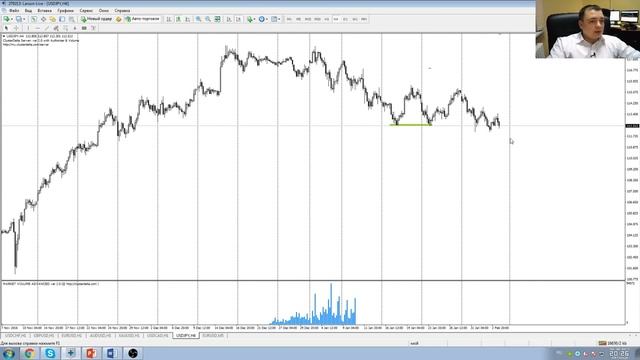Open the Вставка menu
The height and width of the screenshot is (360, 640).
click(x=44, y=11)
